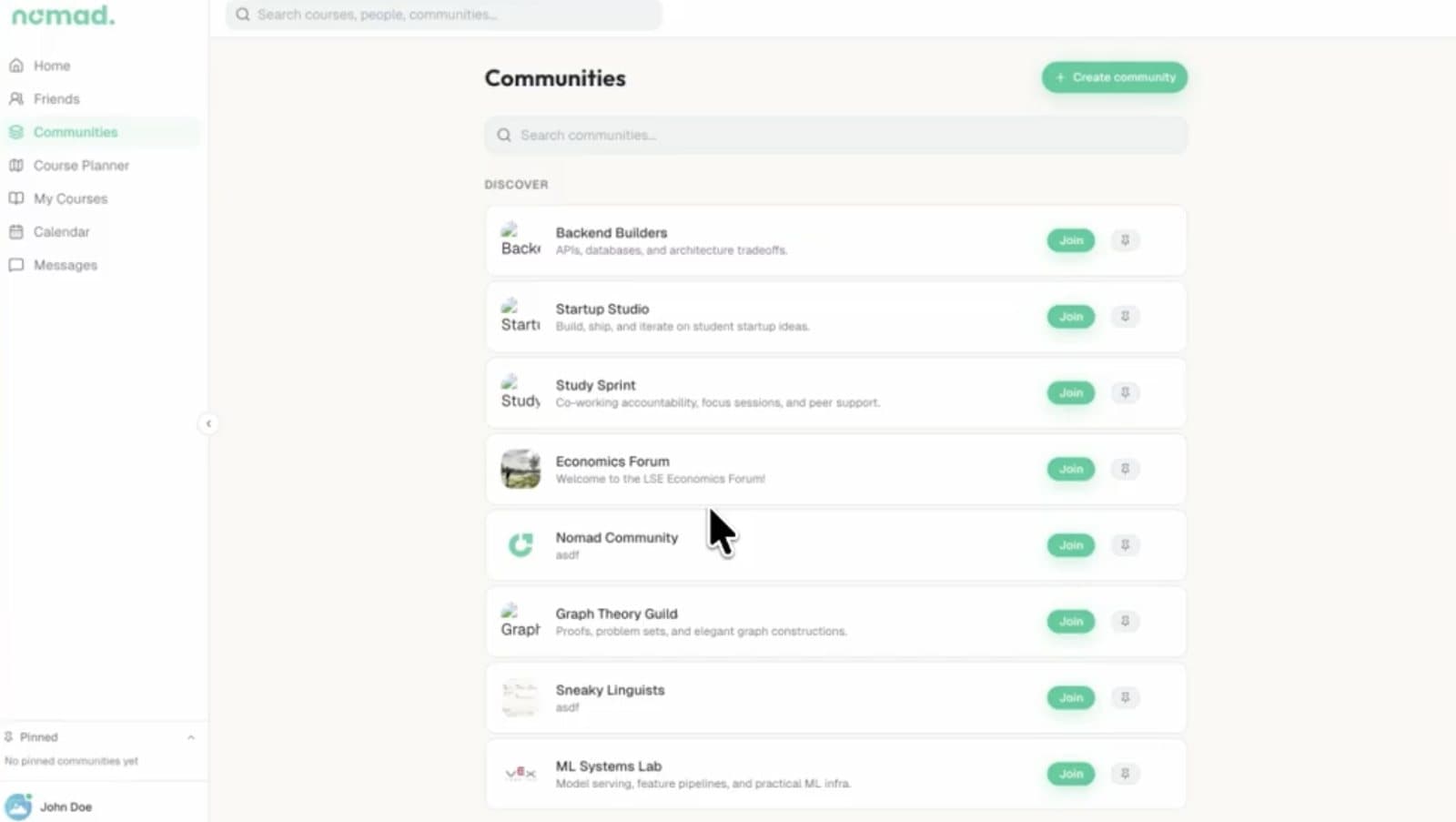Focus the top global search field
This screenshot has width=1456, height=822.
point(444,15)
